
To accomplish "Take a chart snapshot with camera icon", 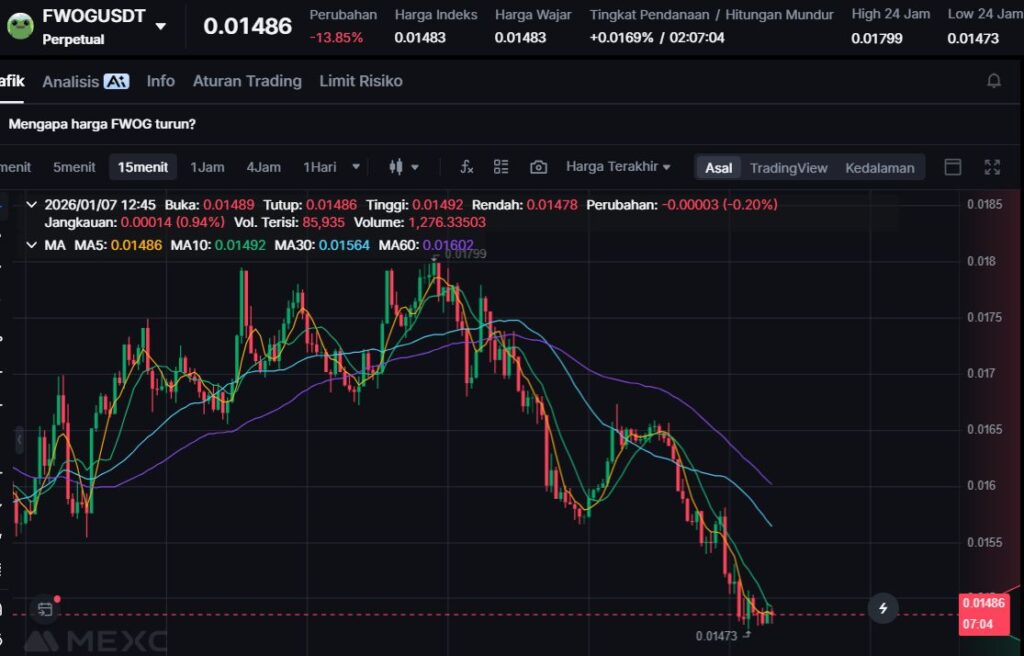I will (538, 167).
